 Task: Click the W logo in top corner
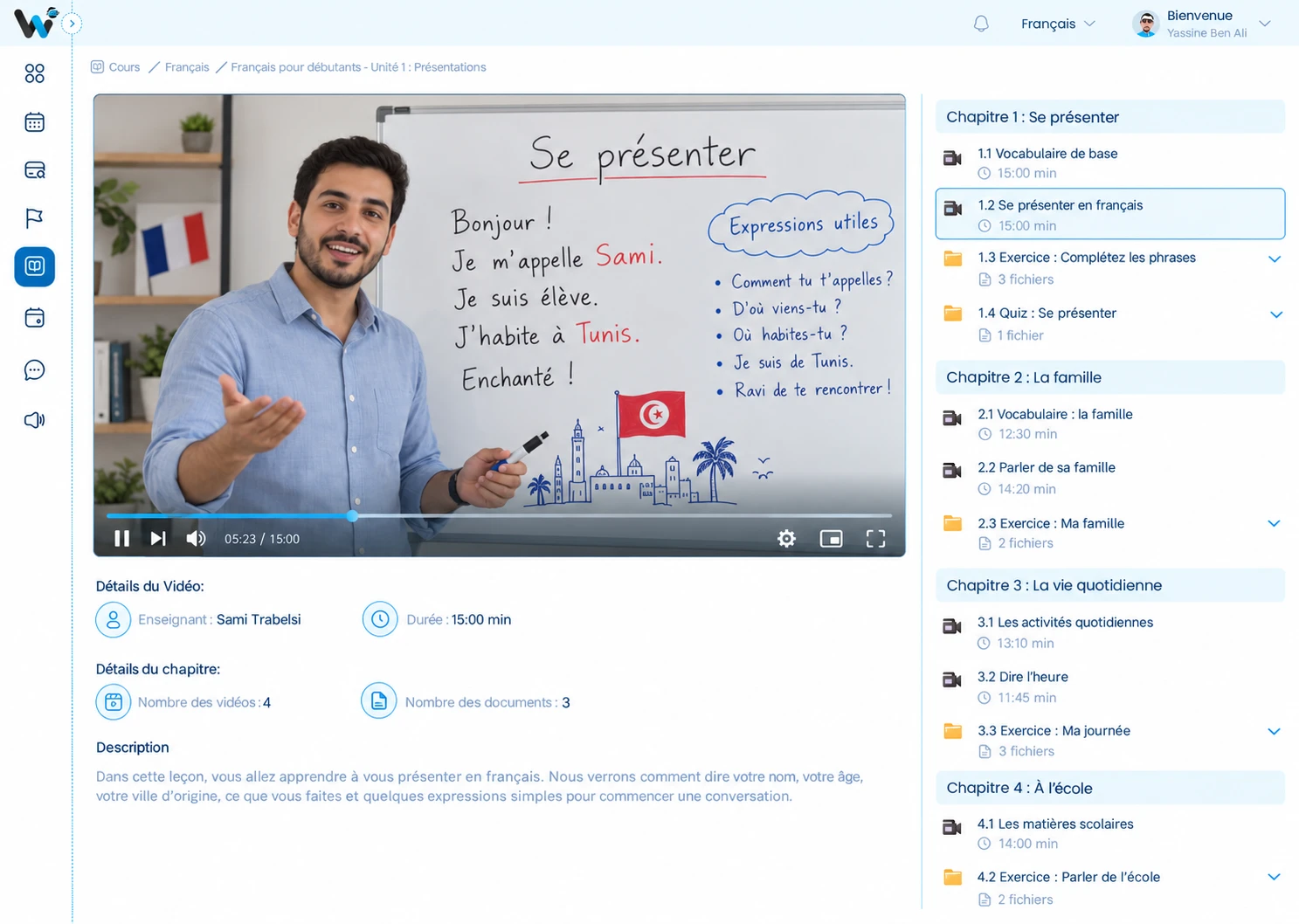(36, 23)
